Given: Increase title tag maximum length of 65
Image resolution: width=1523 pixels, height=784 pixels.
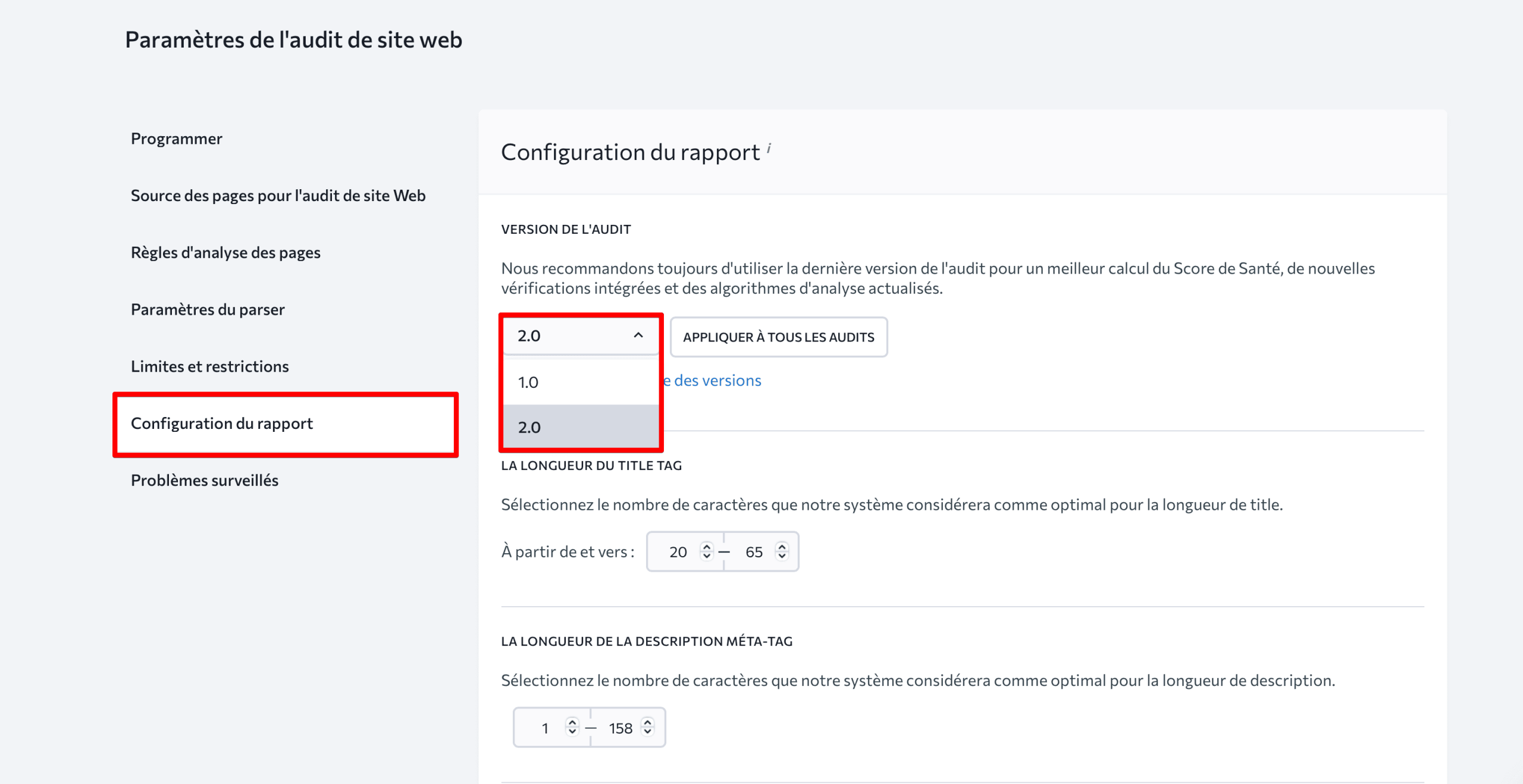Looking at the screenshot, I should tap(782, 546).
